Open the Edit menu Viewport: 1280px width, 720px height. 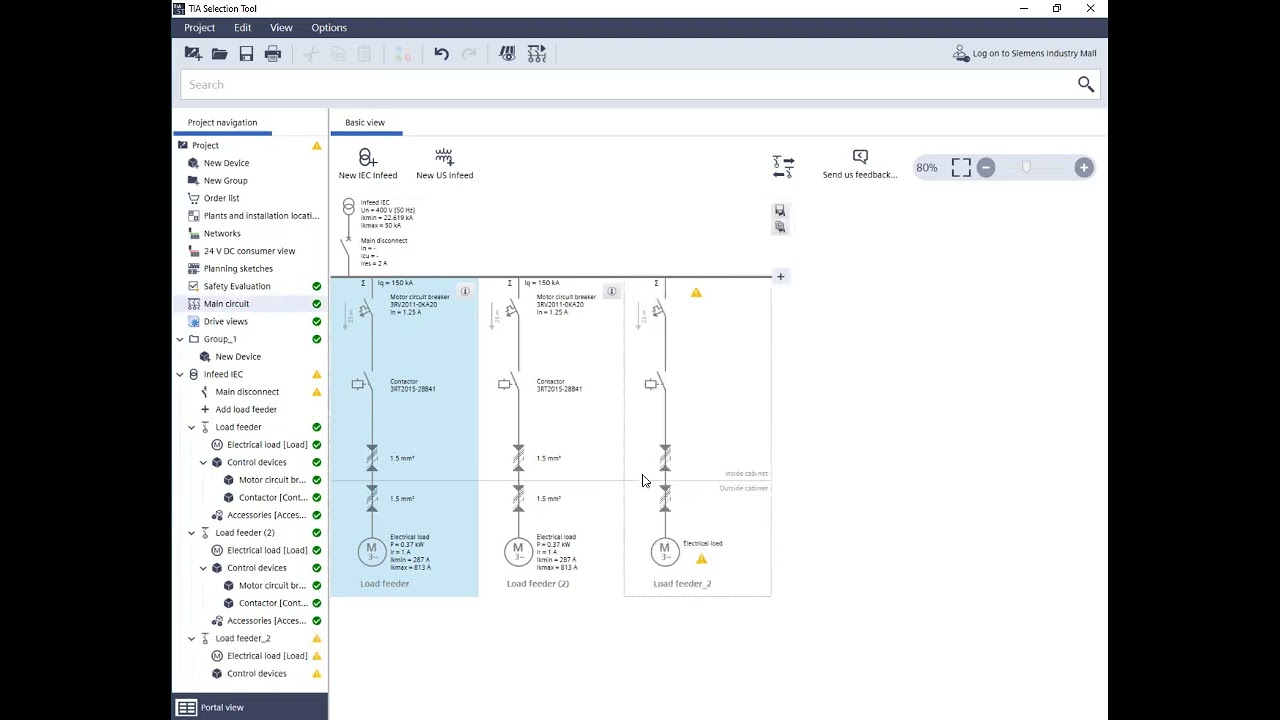coord(243,28)
